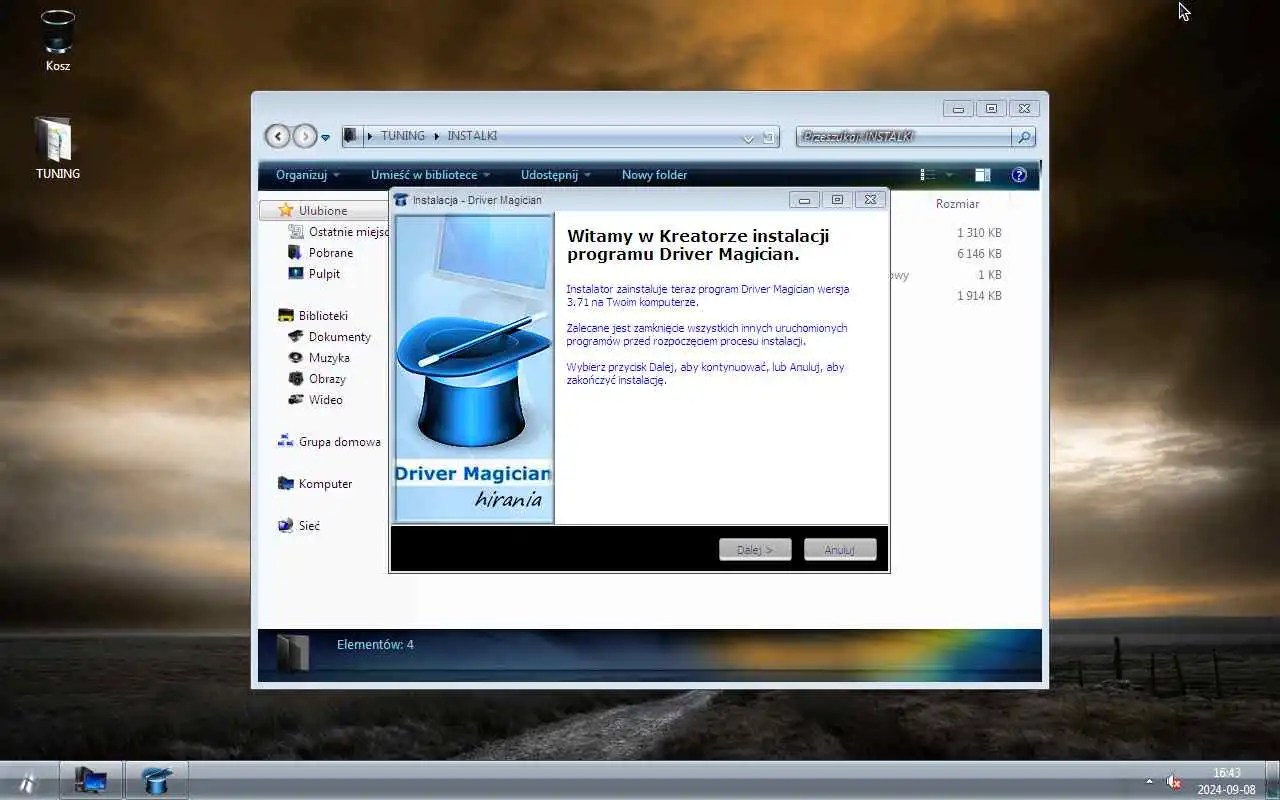This screenshot has height=800, width=1280.
Task: Click the INSTALKI breadcrumb in address bar
Action: coord(472,136)
